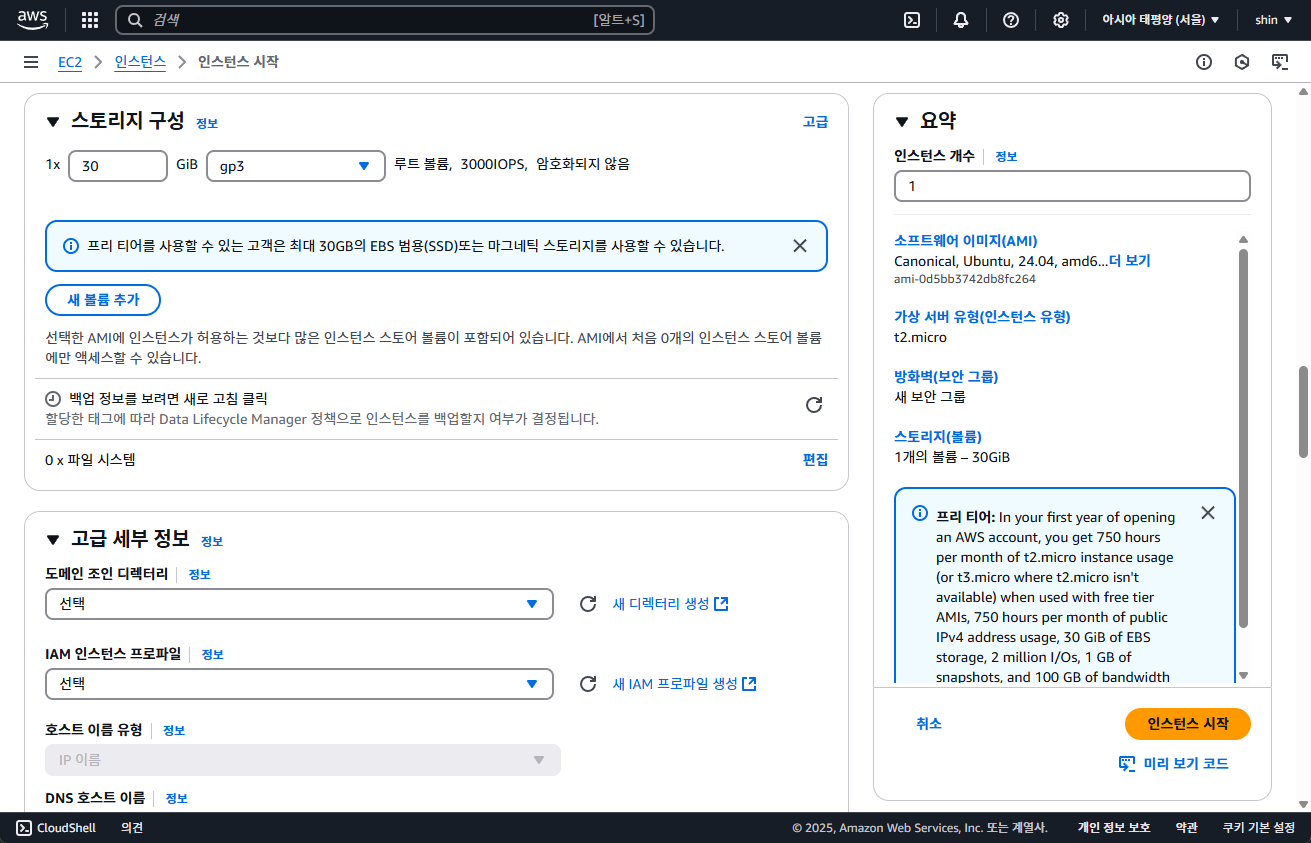Open 스토리지(볼륨) summary link

pyautogui.click(x=937, y=437)
